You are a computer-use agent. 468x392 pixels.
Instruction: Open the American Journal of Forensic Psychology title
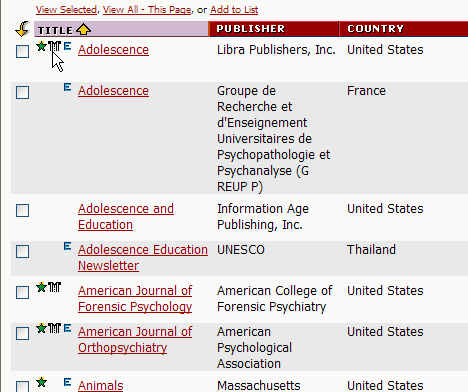click(x=135, y=299)
